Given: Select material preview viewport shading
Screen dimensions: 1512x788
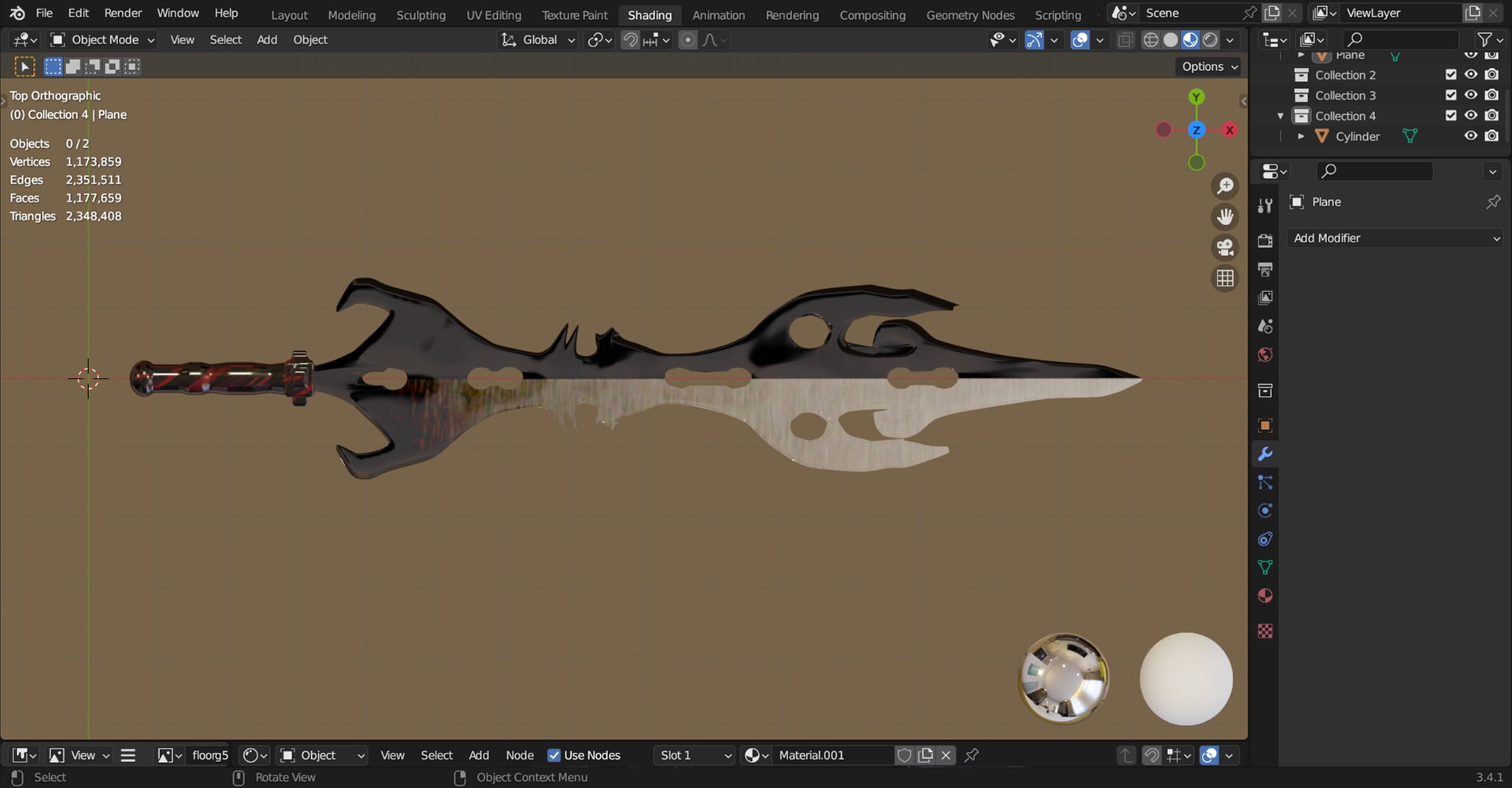Looking at the screenshot, I should 1191,39.
